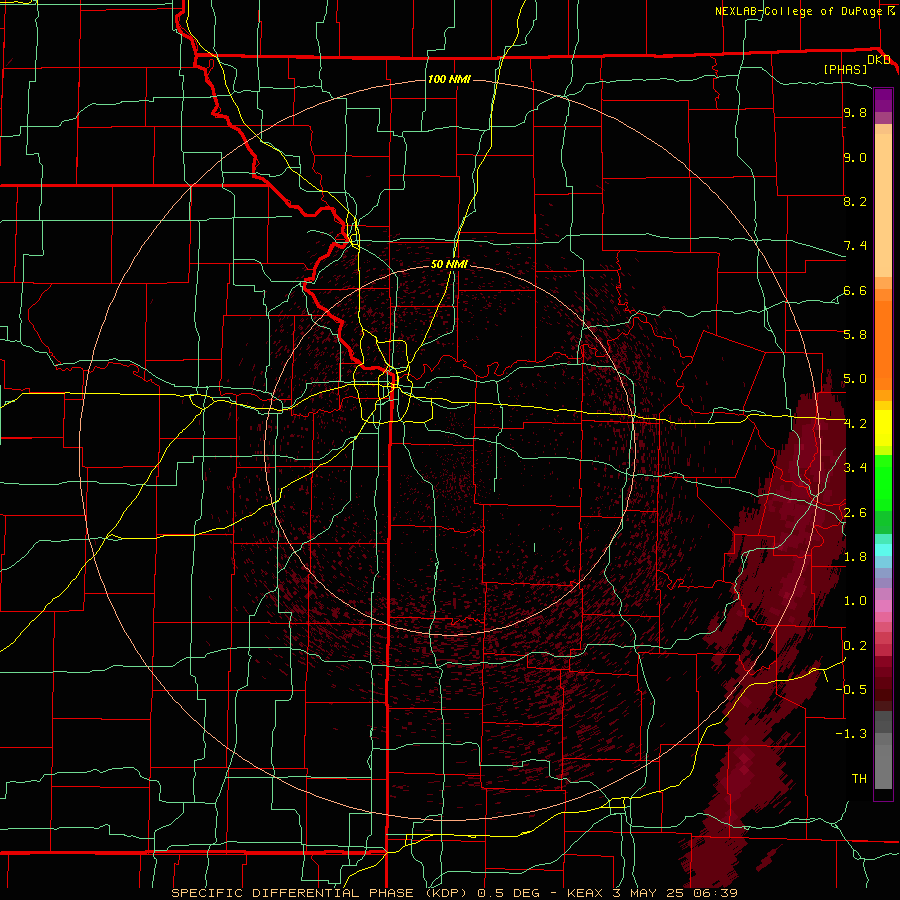The image size is (900, 900).
Task: Select the 5.0 scale value
Action: tap(855, 379)
